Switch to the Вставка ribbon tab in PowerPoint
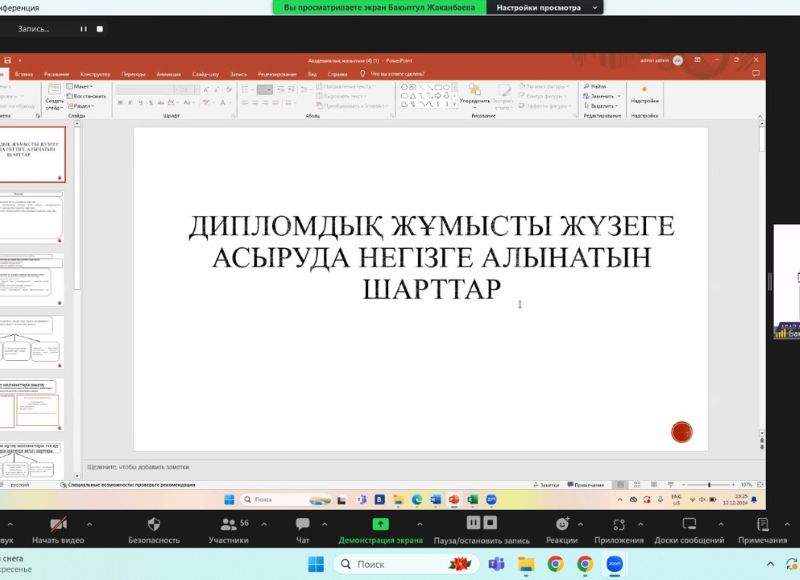 [24, 74]
